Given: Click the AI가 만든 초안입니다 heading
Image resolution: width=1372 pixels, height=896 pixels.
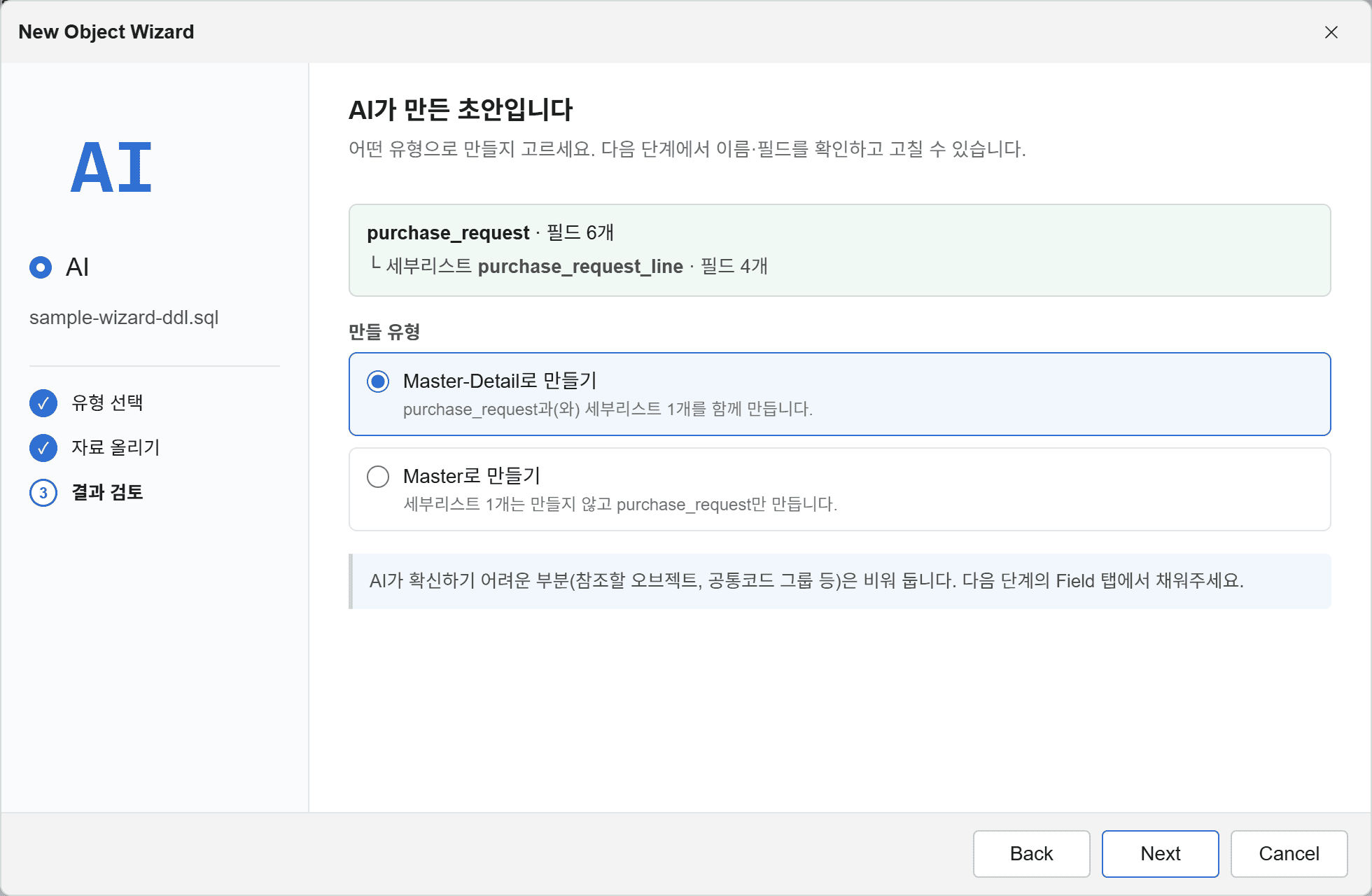Looking at the screenshot, I should tap(461, 110).
